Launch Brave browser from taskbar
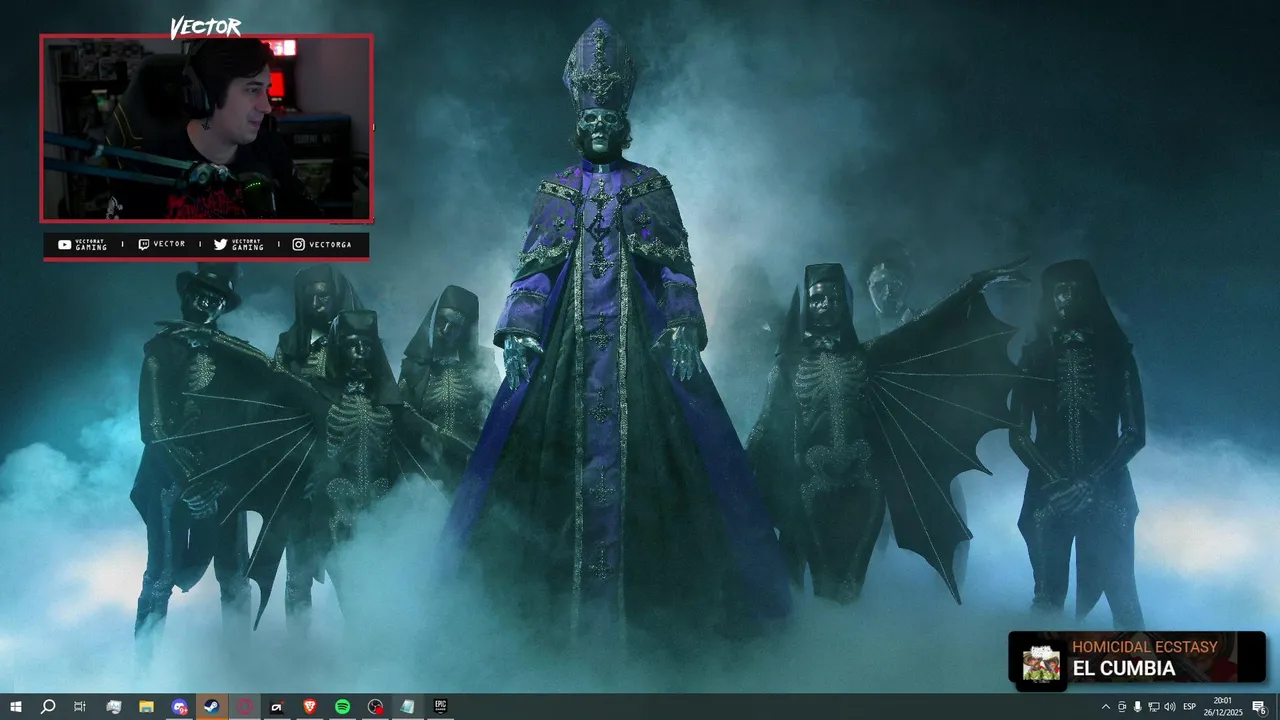Image resolution: width=1280 pixels, height=720 pixels. click(309, 707)
